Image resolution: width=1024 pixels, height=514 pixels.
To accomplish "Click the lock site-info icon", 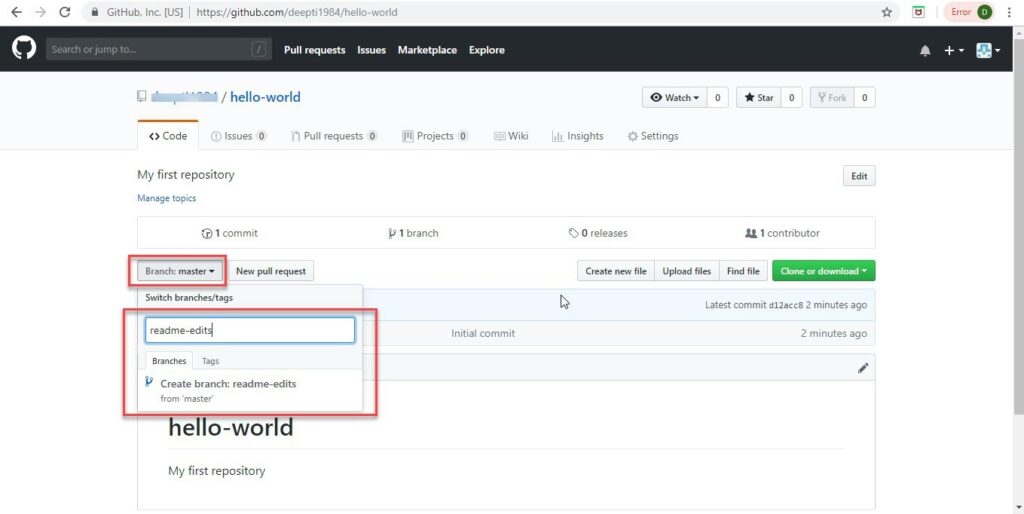I will 95,12.
